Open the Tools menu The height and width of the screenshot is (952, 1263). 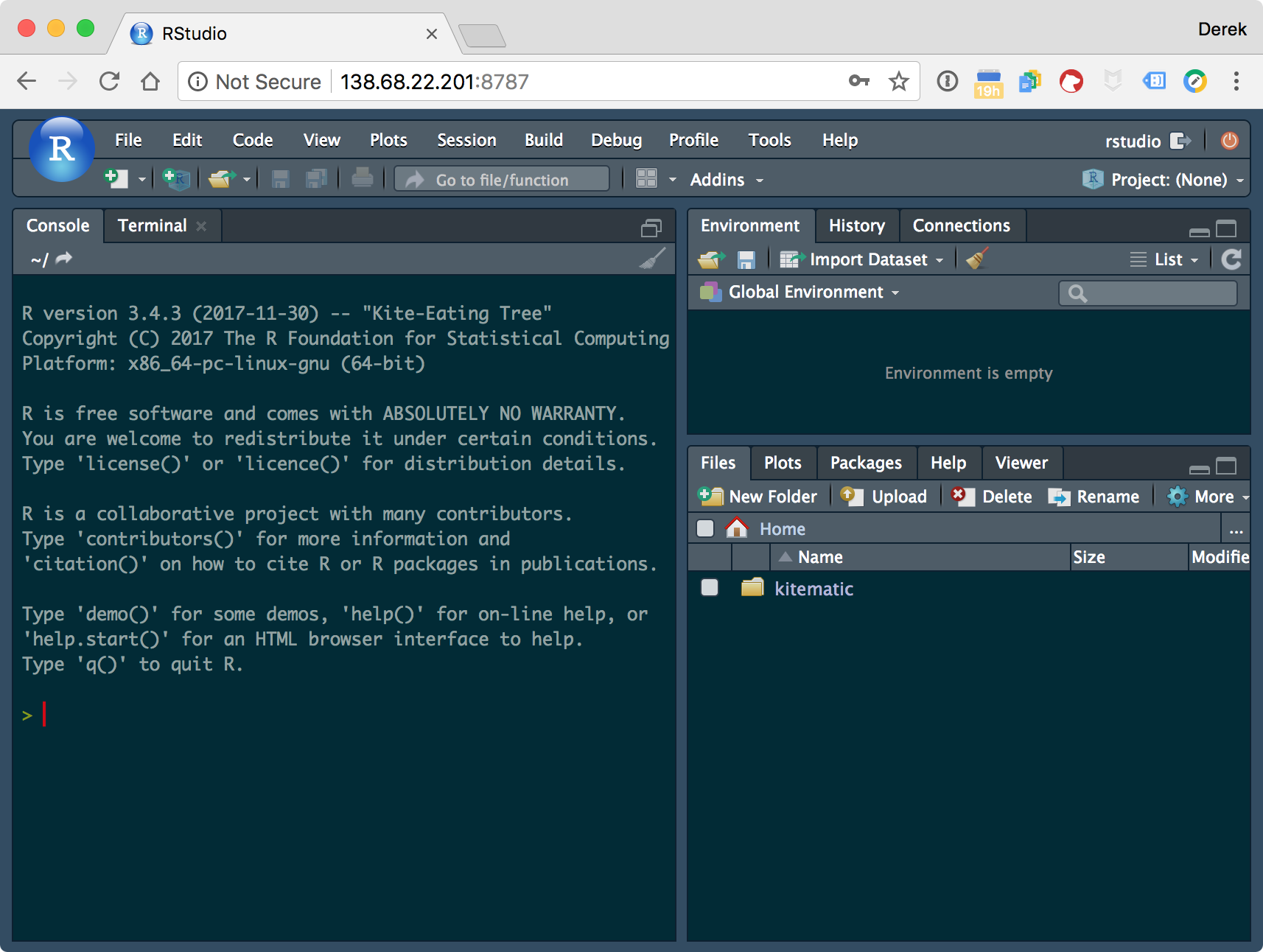tap(769, 140)
